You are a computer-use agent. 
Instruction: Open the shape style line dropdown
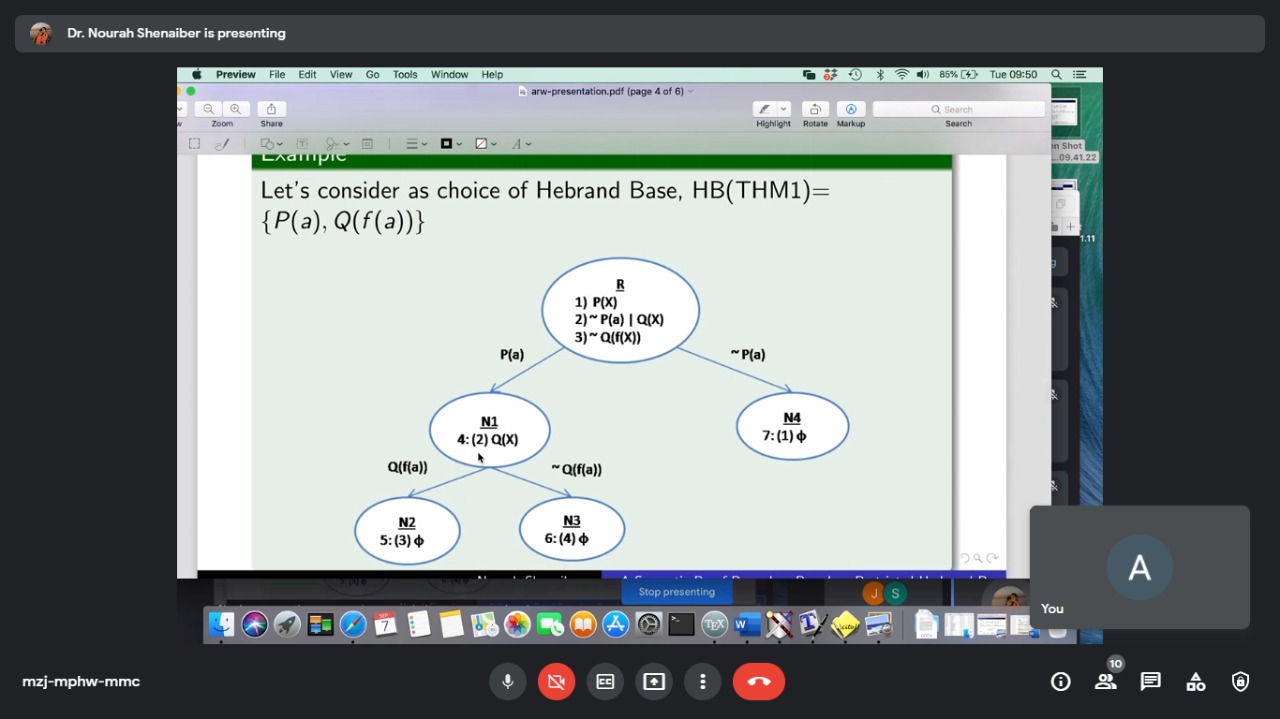(416, 144)
